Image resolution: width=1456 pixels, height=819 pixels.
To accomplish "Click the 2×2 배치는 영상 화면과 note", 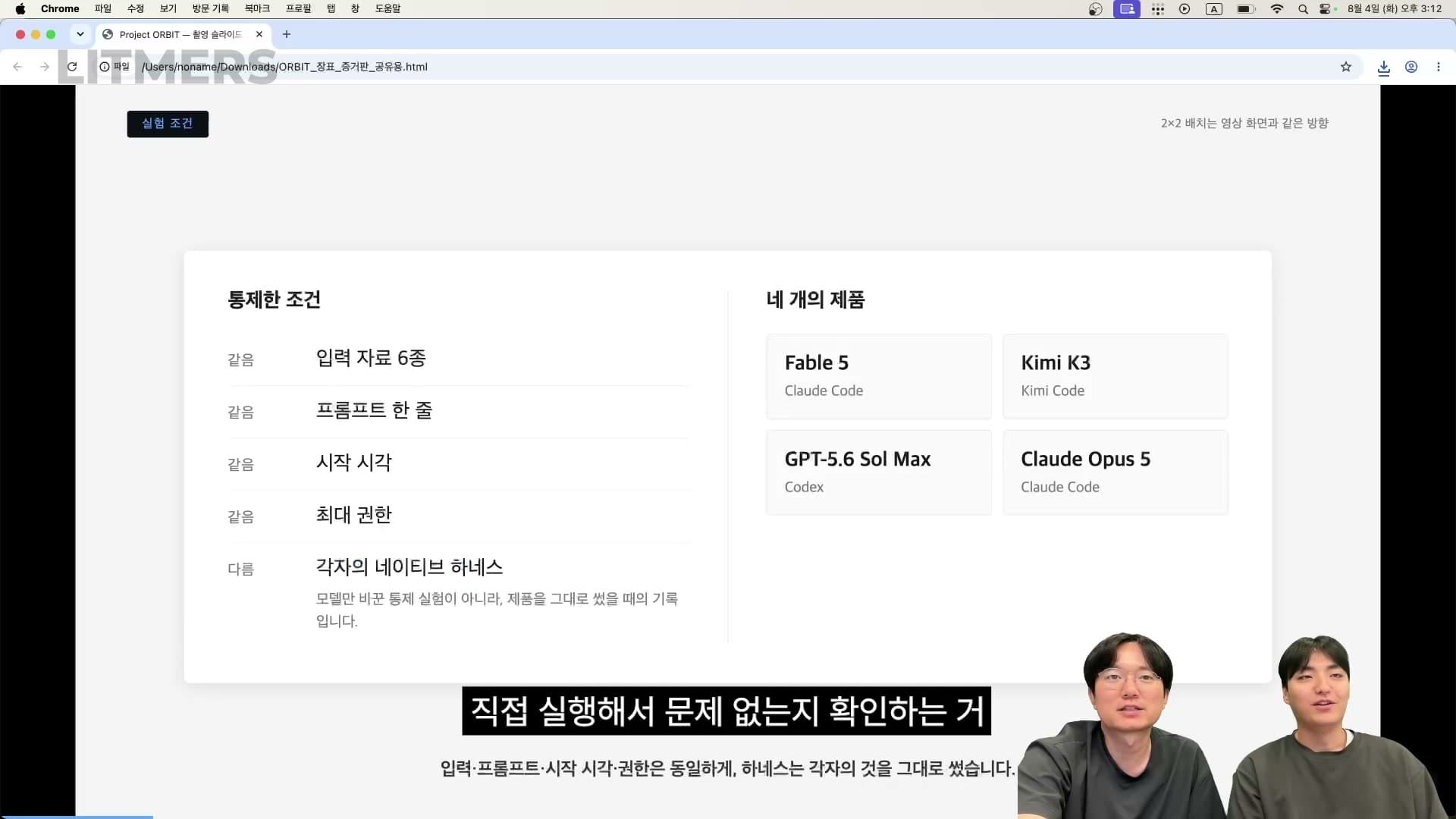I will click(1244, 123).
